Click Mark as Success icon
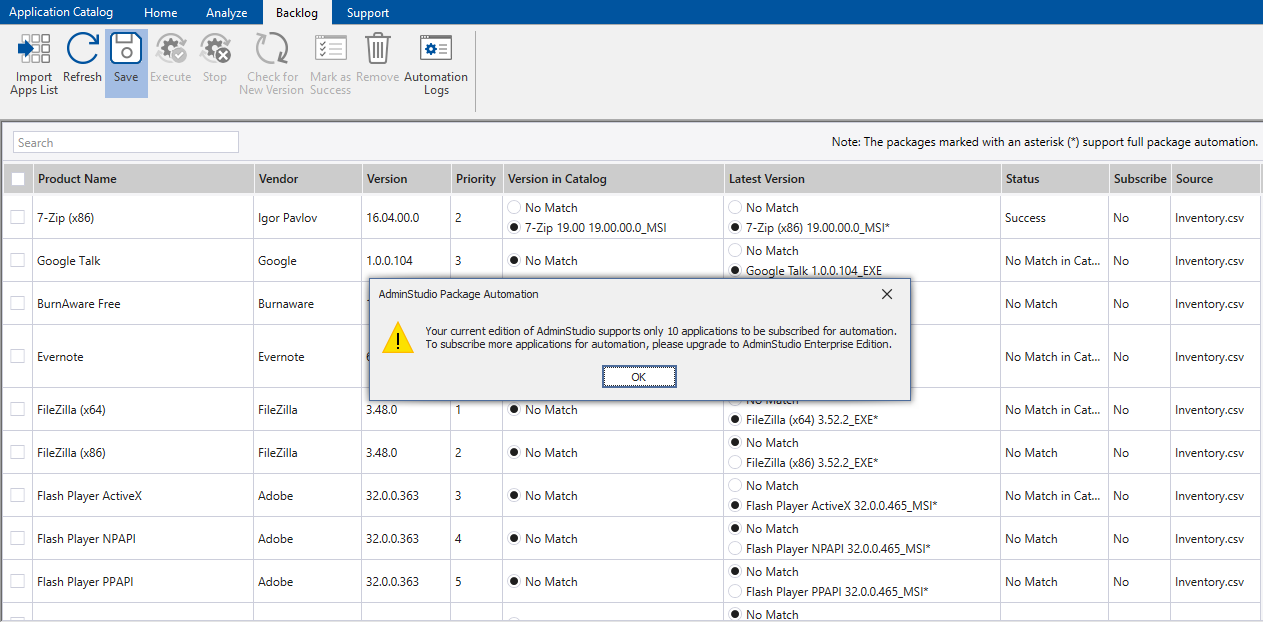The height and width of the screenshot is (623, 1263). pyautogui.click(x=330, y=49)
